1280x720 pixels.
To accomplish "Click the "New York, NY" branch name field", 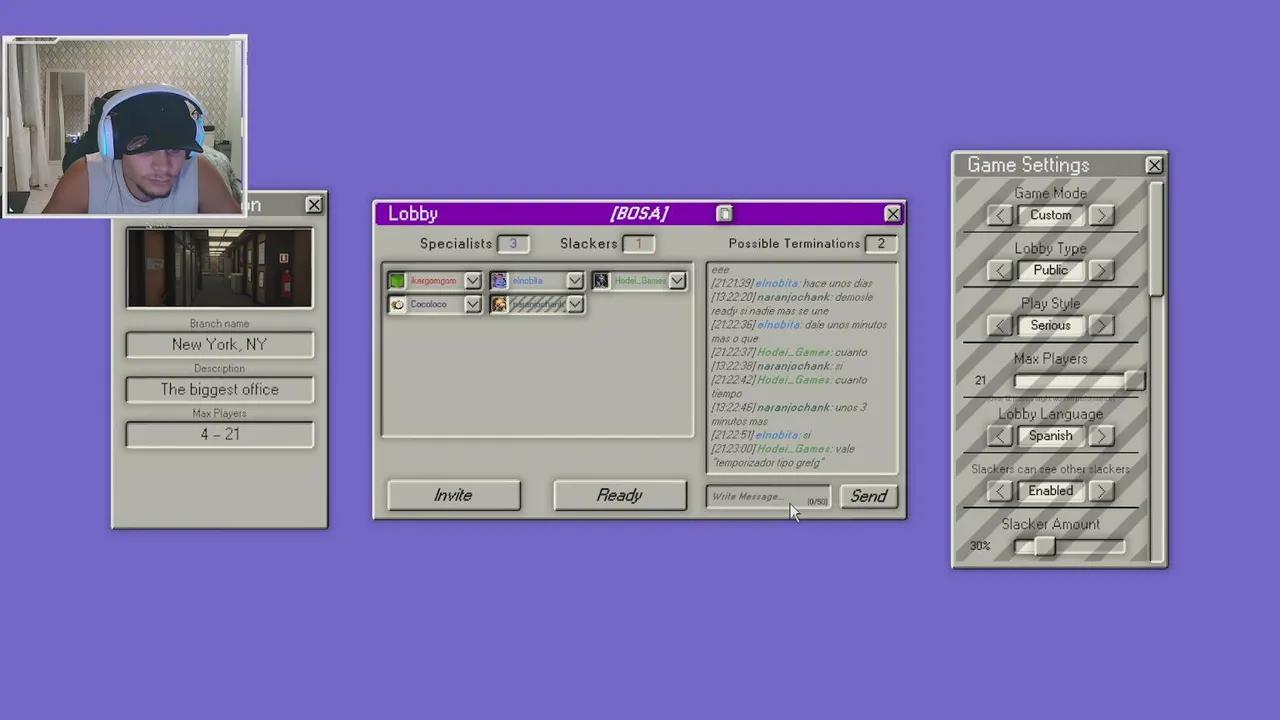I will click(x=220, y=345).
